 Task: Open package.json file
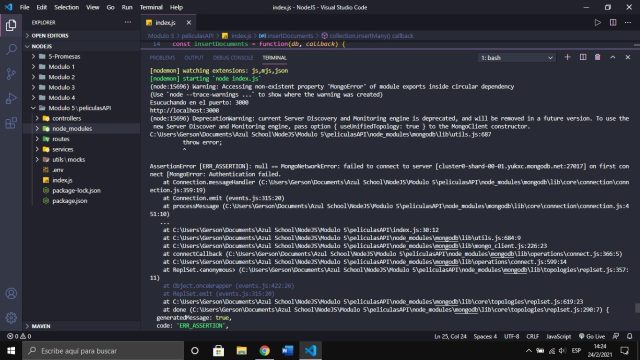click(x=82, y=201)
